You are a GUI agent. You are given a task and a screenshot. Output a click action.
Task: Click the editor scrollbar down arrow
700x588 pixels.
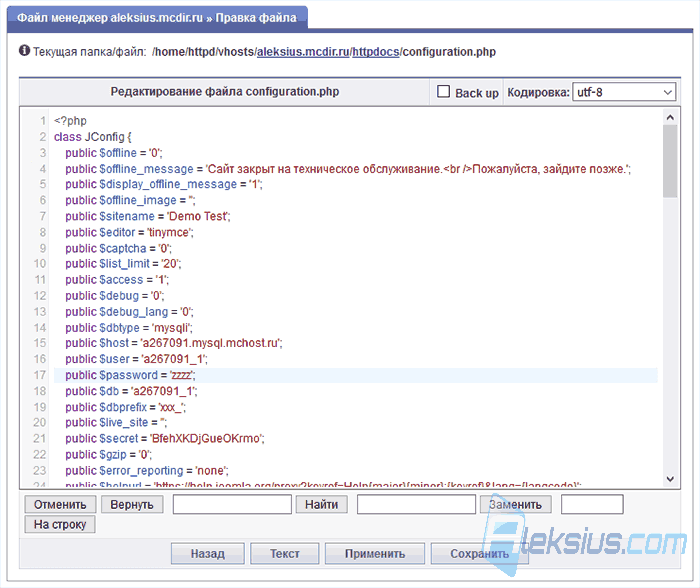(670, 479)
